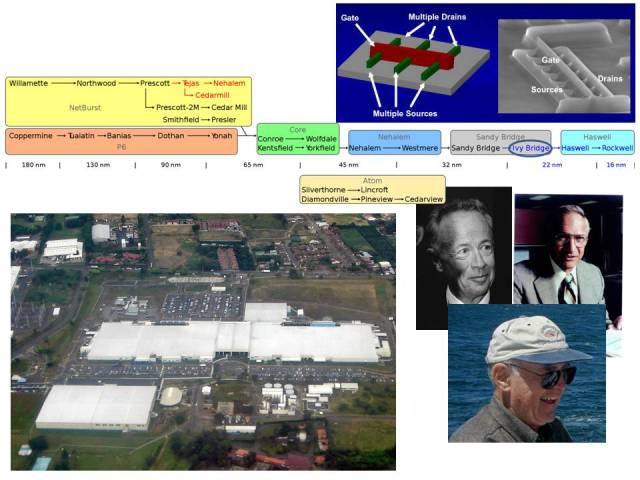The image size is (640, 480).
Task: Open the aerial factory photo
Action: click(x=203, y=341)
